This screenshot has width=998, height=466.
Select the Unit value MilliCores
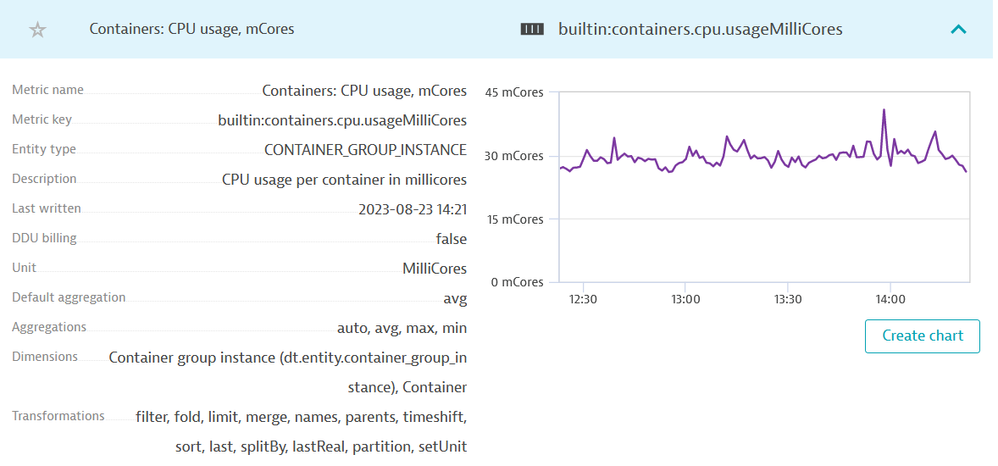pyautogui.click(x=434, y=269)
